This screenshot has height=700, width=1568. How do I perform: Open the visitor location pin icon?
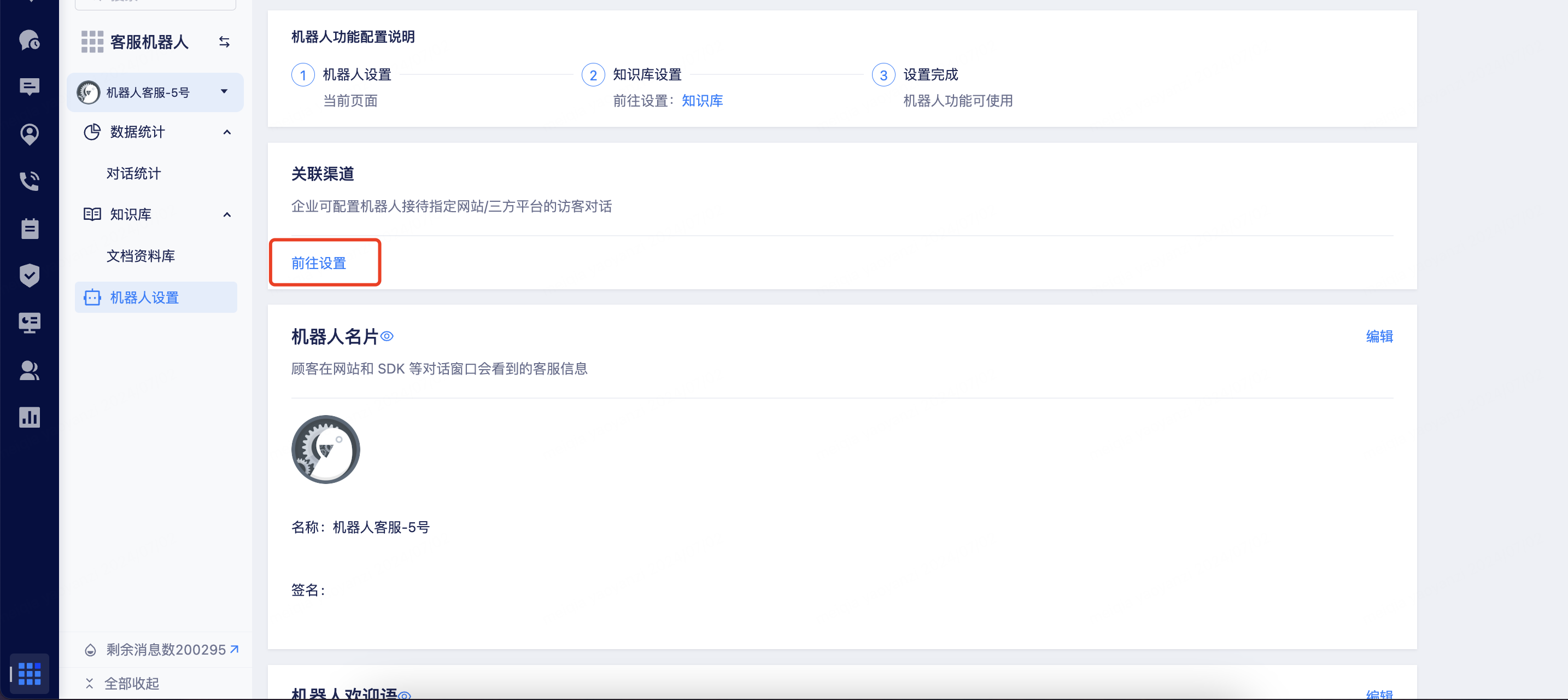point(29,134)
